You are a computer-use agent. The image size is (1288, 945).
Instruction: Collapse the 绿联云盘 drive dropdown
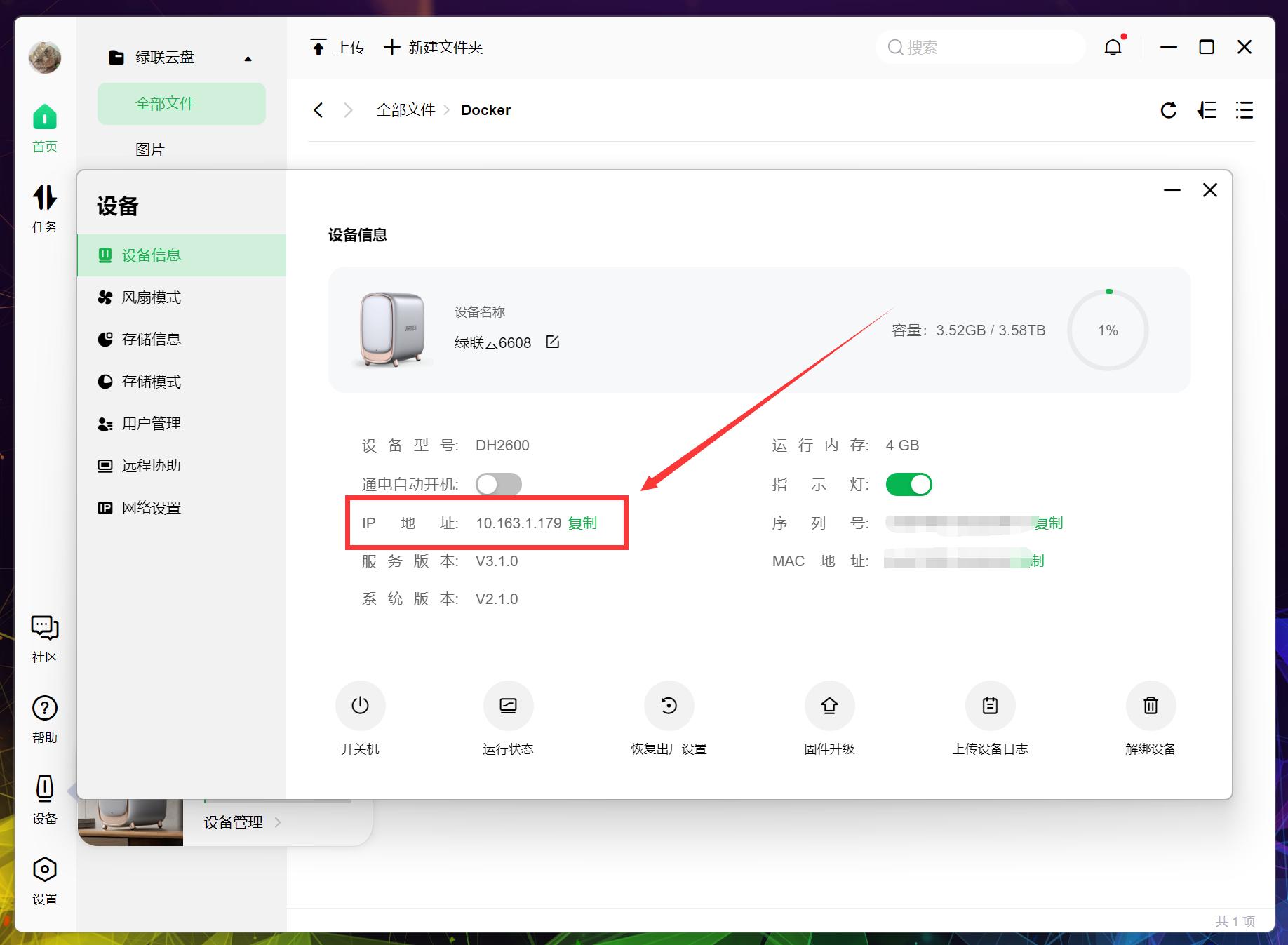pos(248,59)
